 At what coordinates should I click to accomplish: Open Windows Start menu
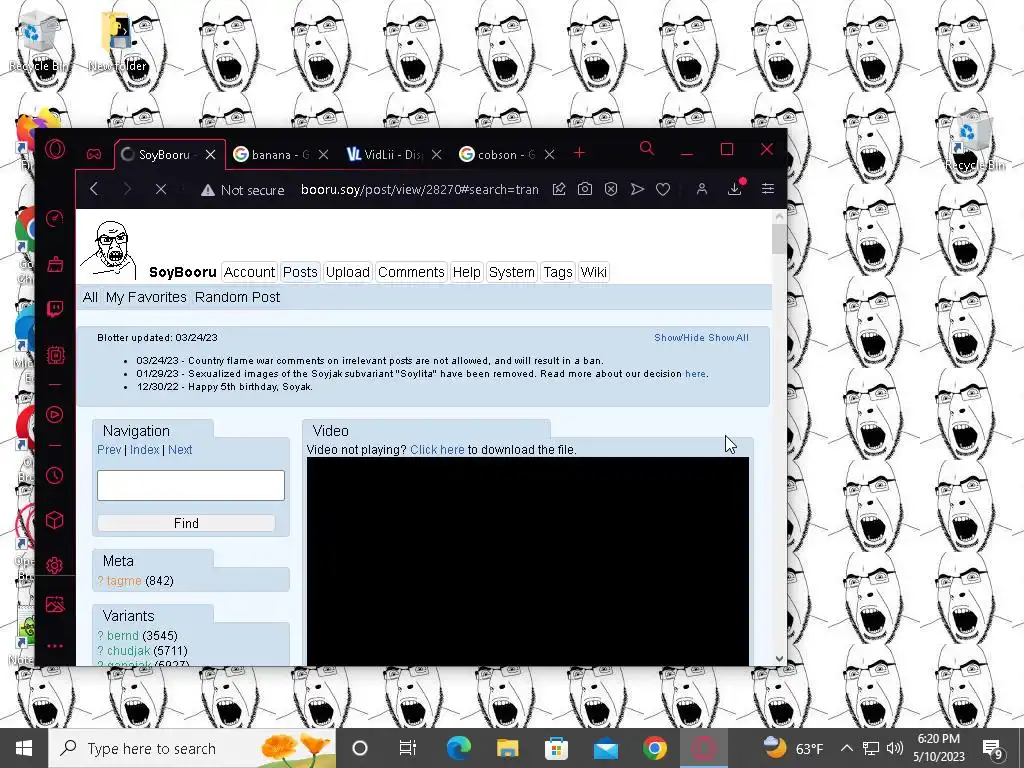click(24, 748)
